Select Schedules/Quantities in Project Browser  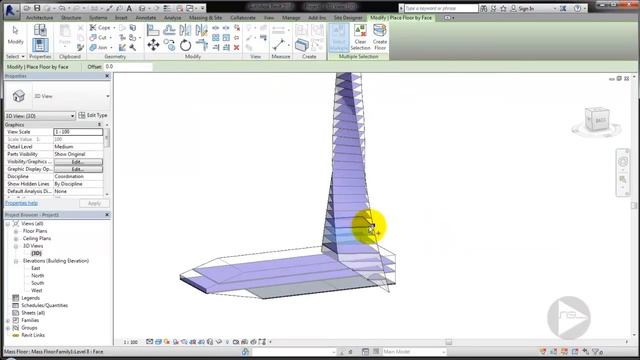point(44,305)
